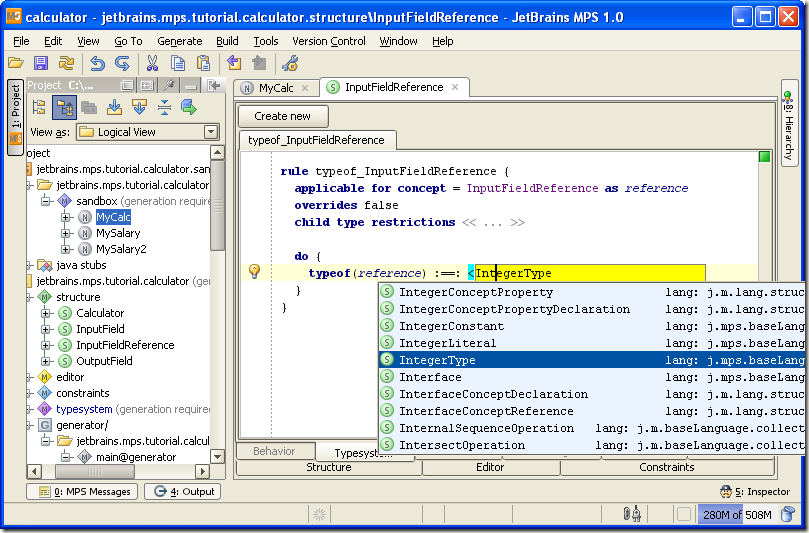
Task: Switch to the Structure tab
Action: 329,467
